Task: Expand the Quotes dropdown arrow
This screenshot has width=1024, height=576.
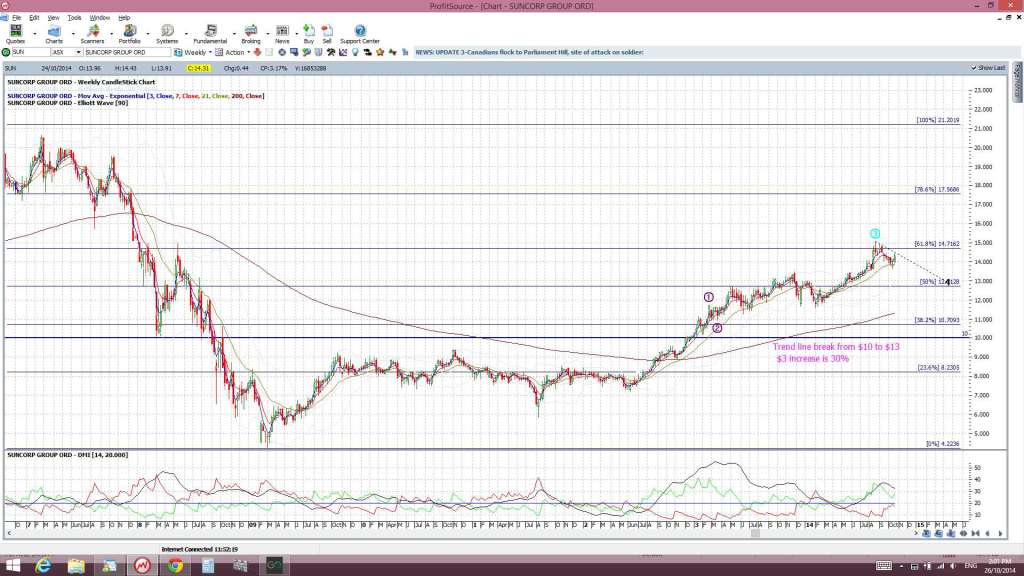Action: coord(35,33)
